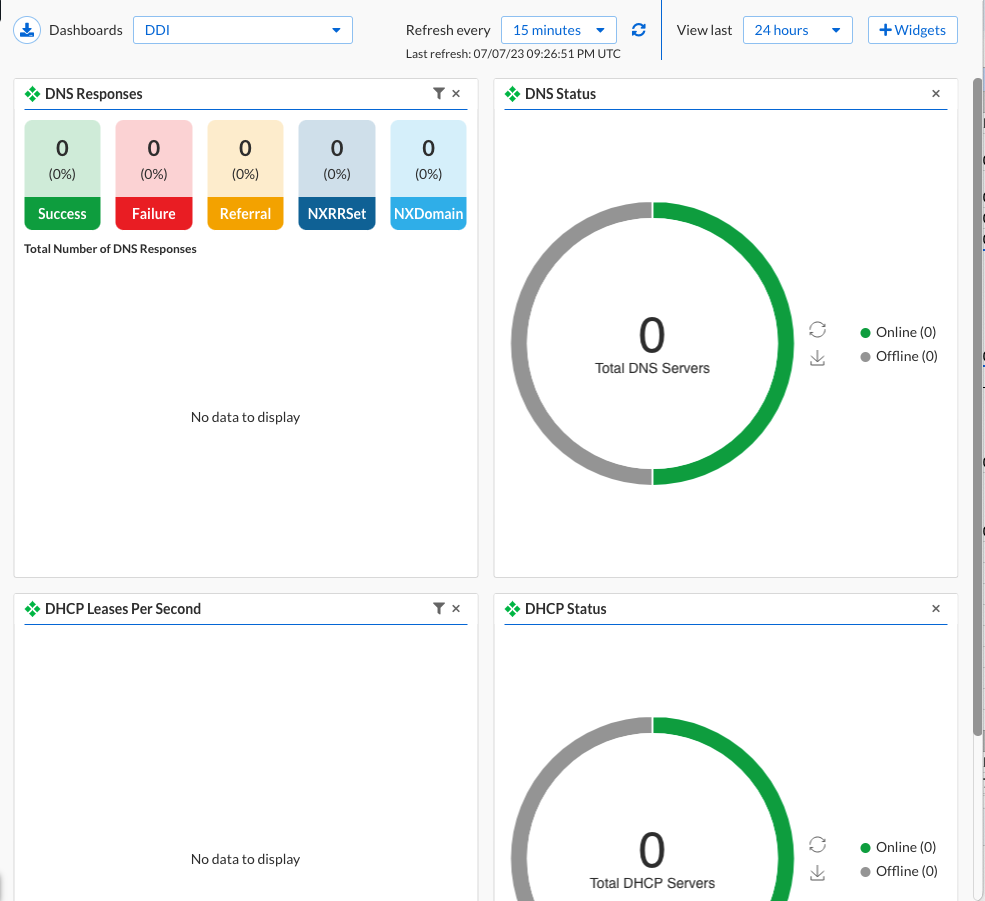
Task: Toggle the Online legend in DNS Status
Action: (x=898, y=332)
